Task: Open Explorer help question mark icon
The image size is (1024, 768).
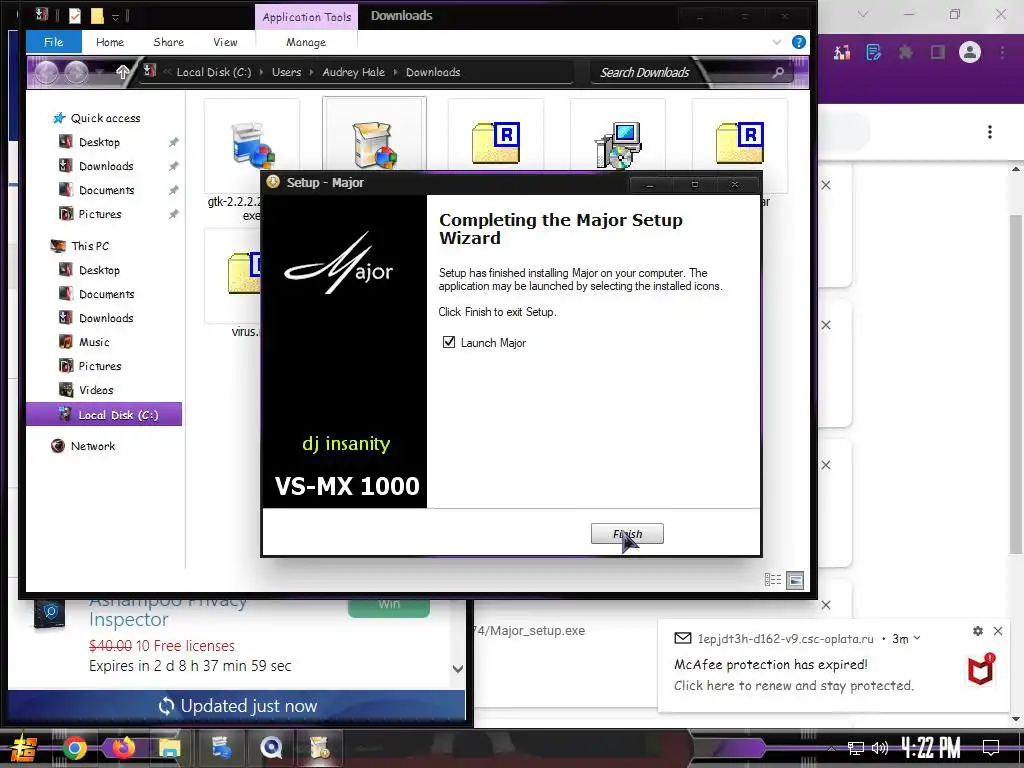Action: 798,42
